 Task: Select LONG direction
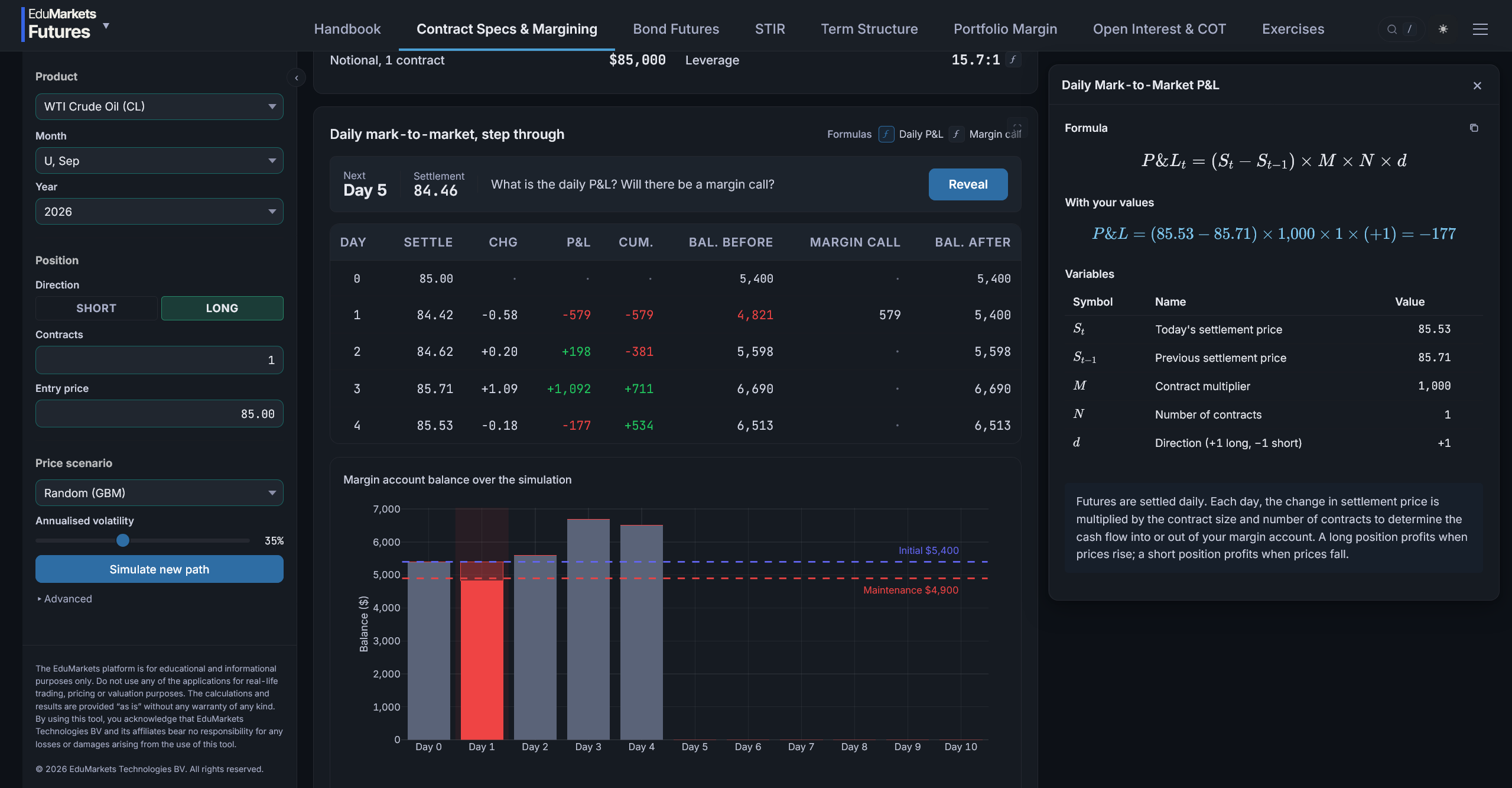222,308
